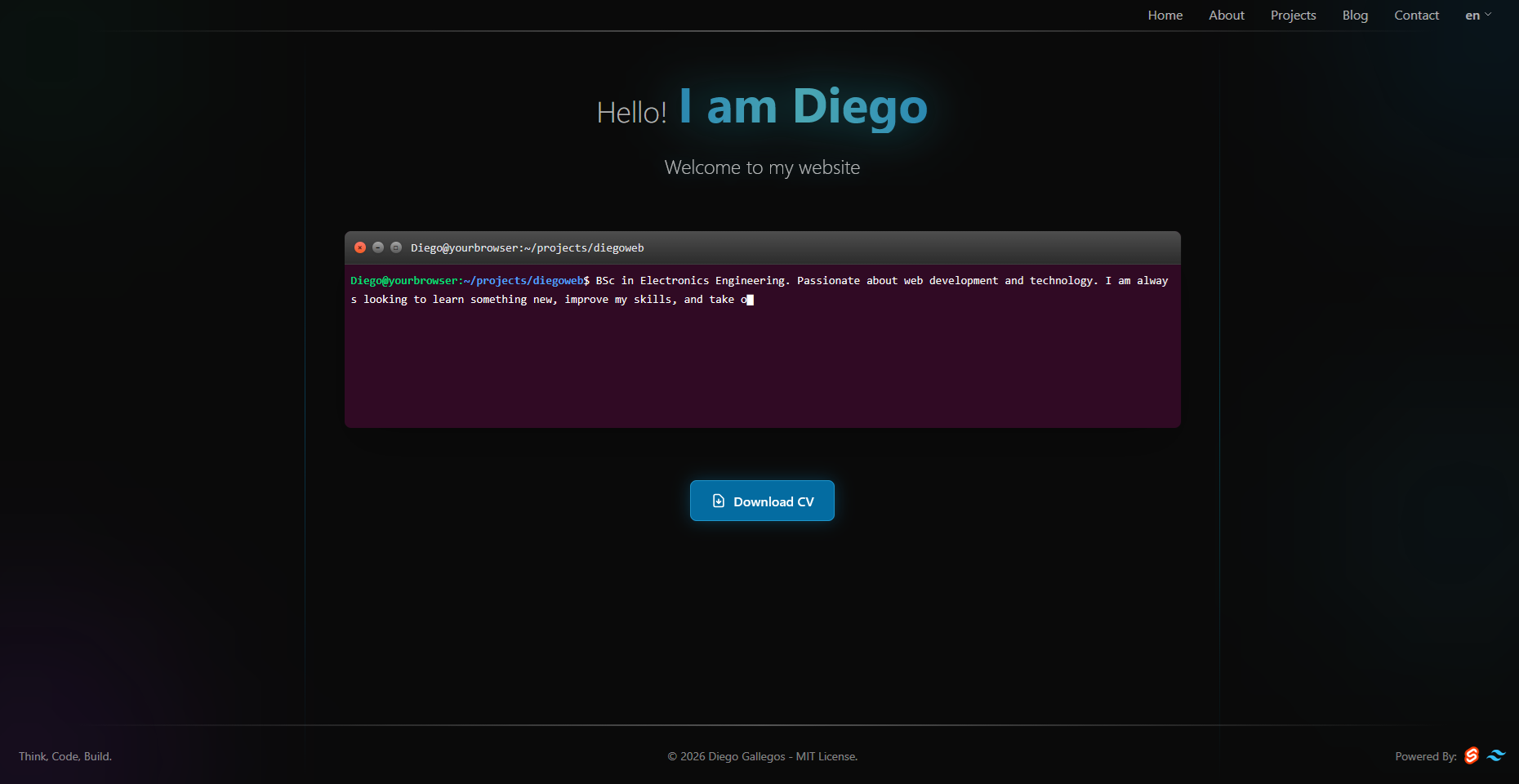Click the green prompt text Diego@yourbrowser
This screenshot has width=1519, height=784.
404,280
